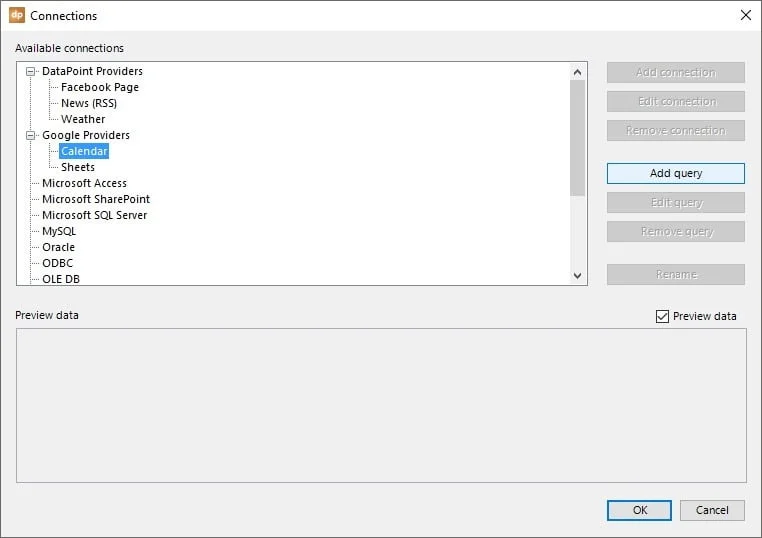Close the Connections dialog
Viewport: 762px width, 538px height.
[745, 15]
